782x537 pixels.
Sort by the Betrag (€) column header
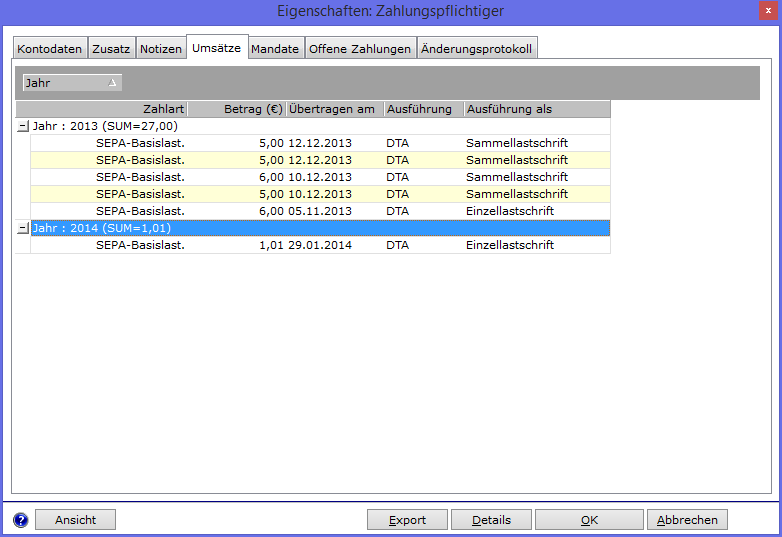pyautogui.click(x=236, y=109)
